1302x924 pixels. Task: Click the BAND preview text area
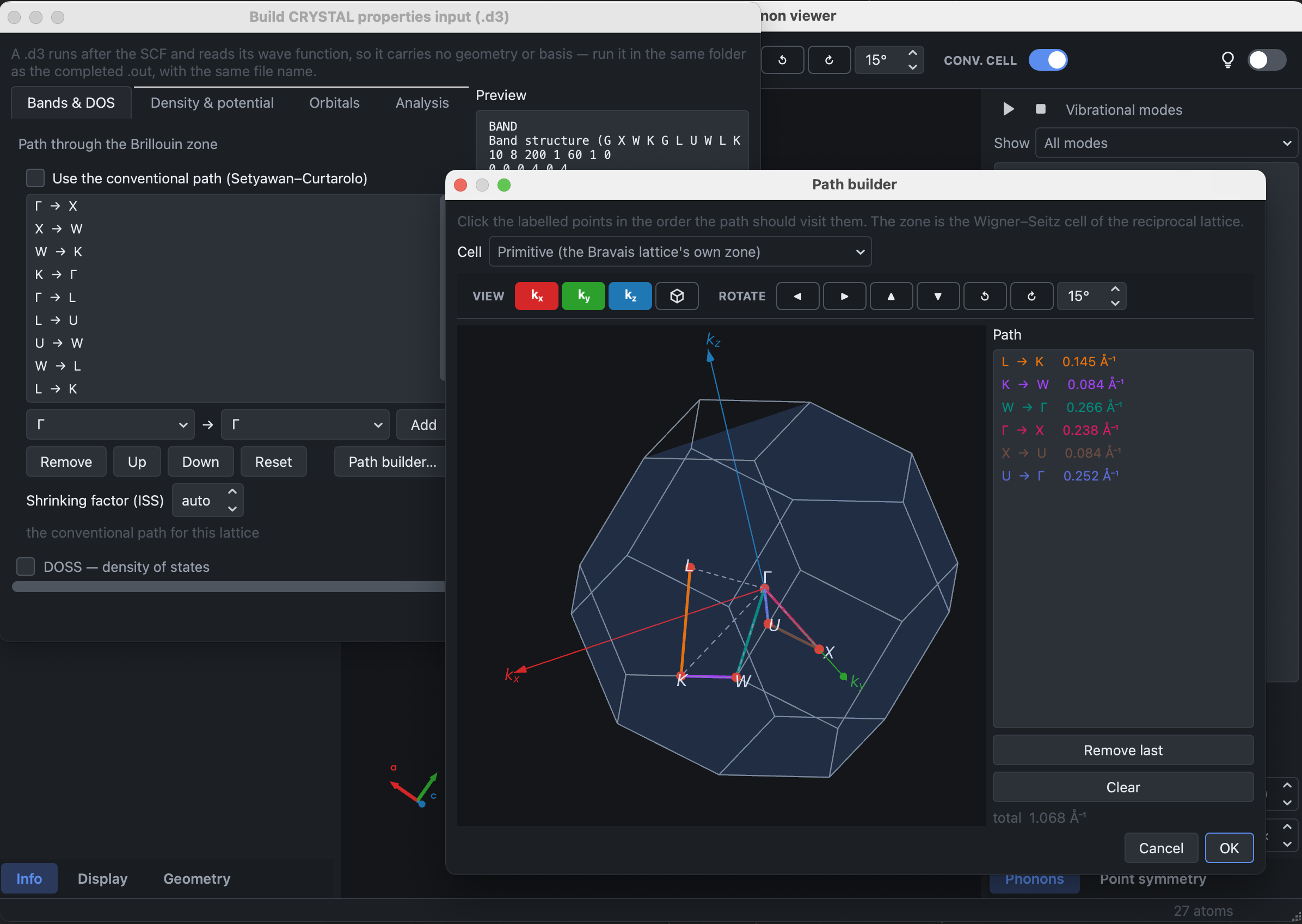pyautogui.click(x=612, y=140)
